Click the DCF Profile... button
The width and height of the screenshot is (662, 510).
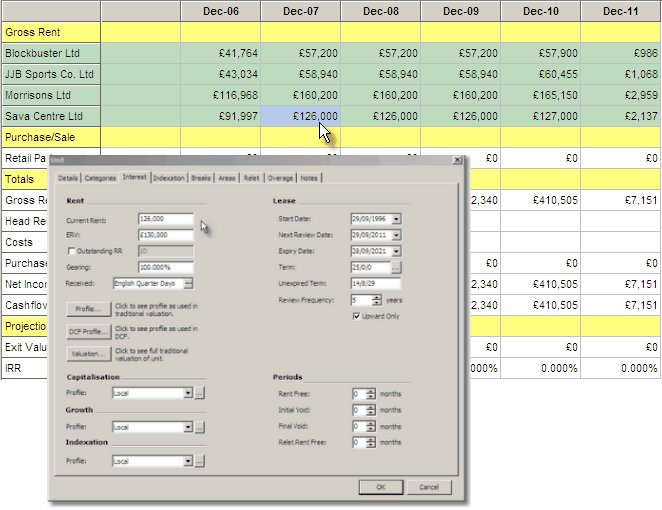point(89,332)
